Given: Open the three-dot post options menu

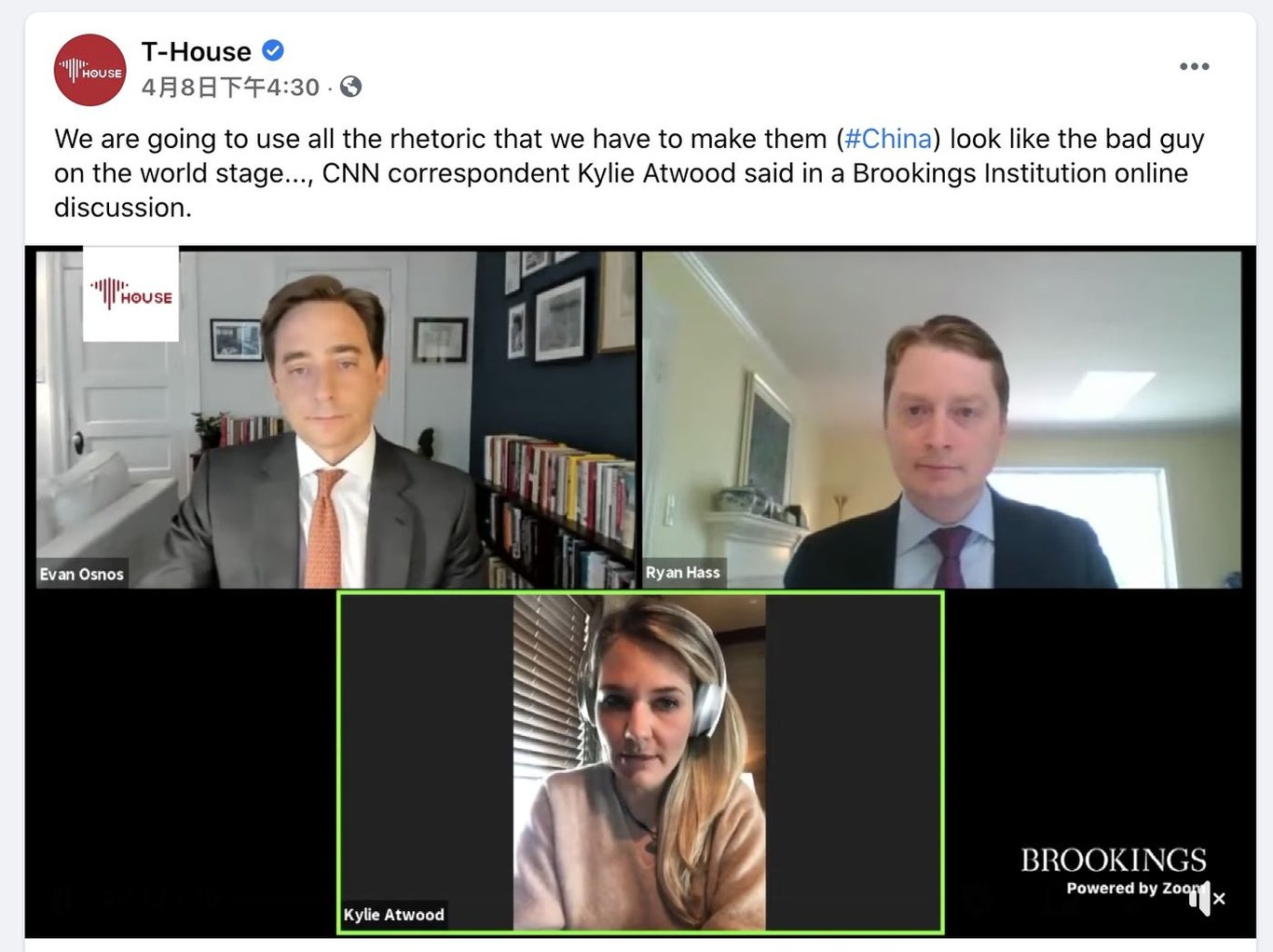Looking at the screenshot, I should point(1194,66).
